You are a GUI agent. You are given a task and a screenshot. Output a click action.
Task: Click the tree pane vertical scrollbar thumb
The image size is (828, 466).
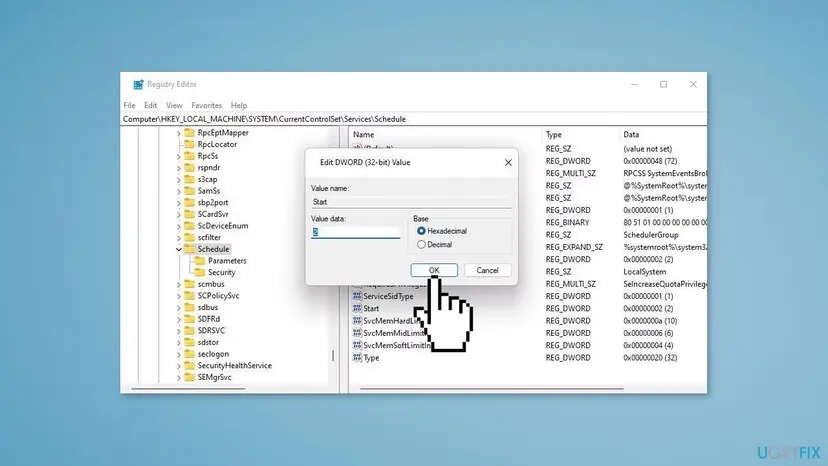pyautogui.click(x=333, y=356)
